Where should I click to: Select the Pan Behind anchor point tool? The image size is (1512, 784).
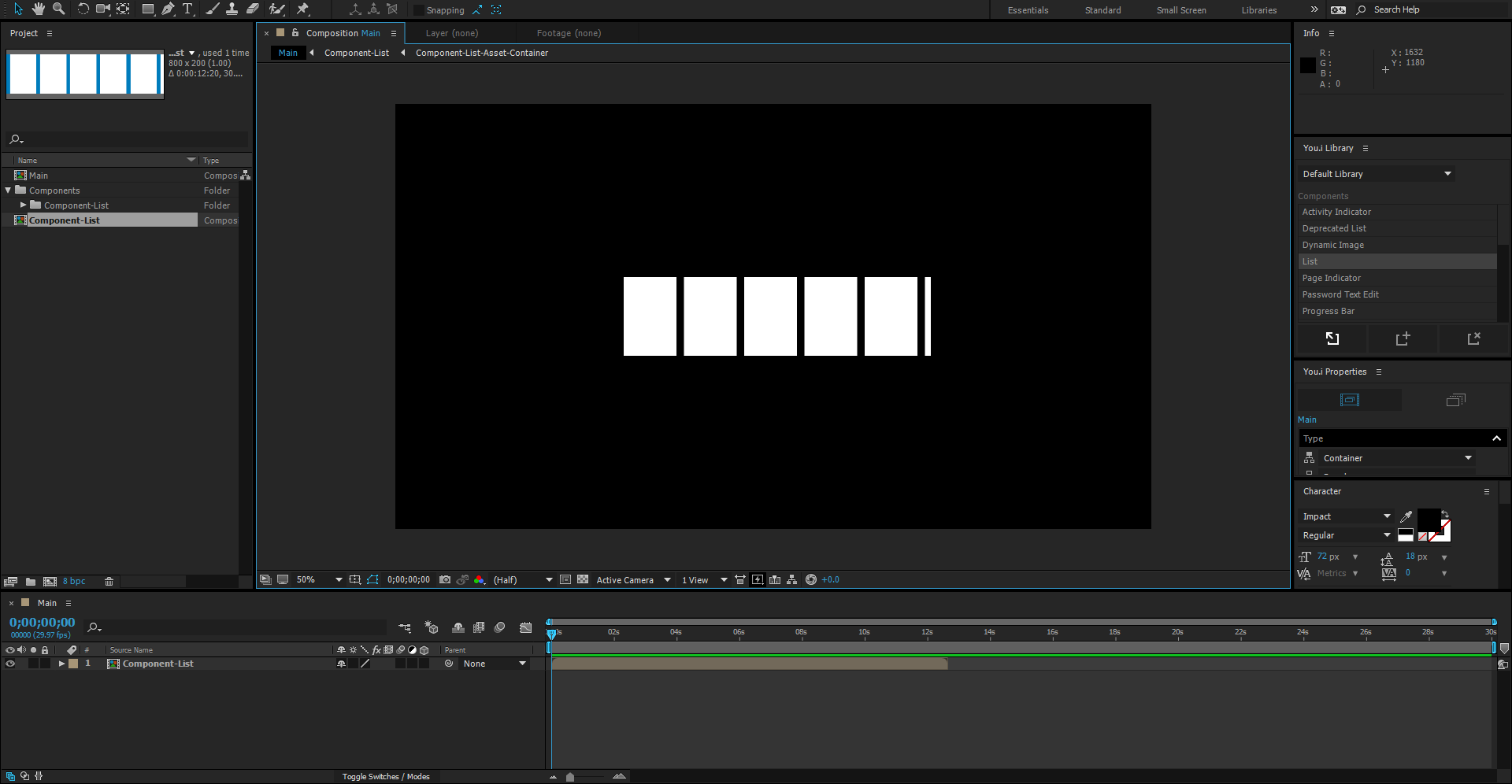(124, 9)
